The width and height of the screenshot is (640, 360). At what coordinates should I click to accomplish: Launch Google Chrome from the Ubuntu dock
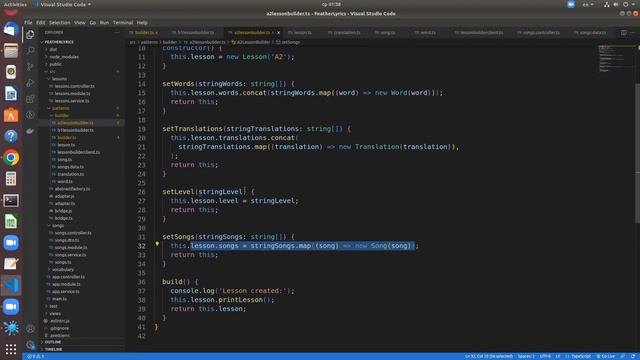point(11,158)
